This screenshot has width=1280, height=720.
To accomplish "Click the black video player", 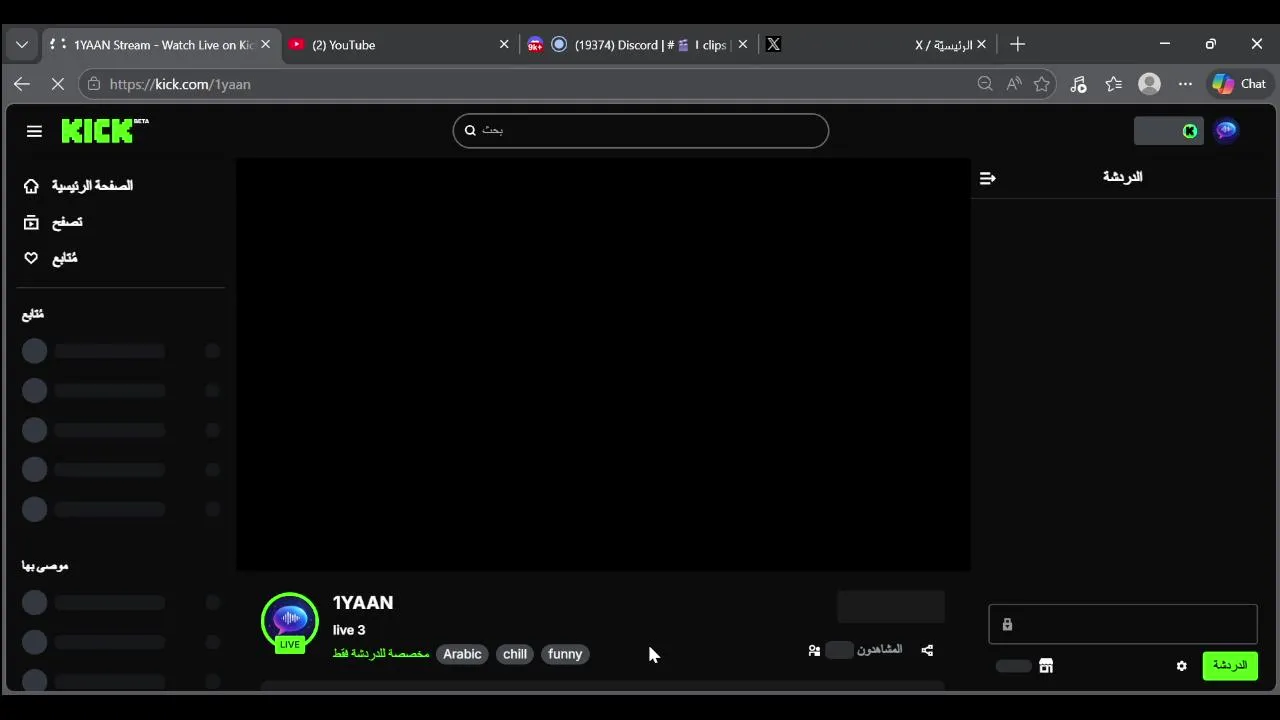I will pyautogui.click(x=603, y=365).
